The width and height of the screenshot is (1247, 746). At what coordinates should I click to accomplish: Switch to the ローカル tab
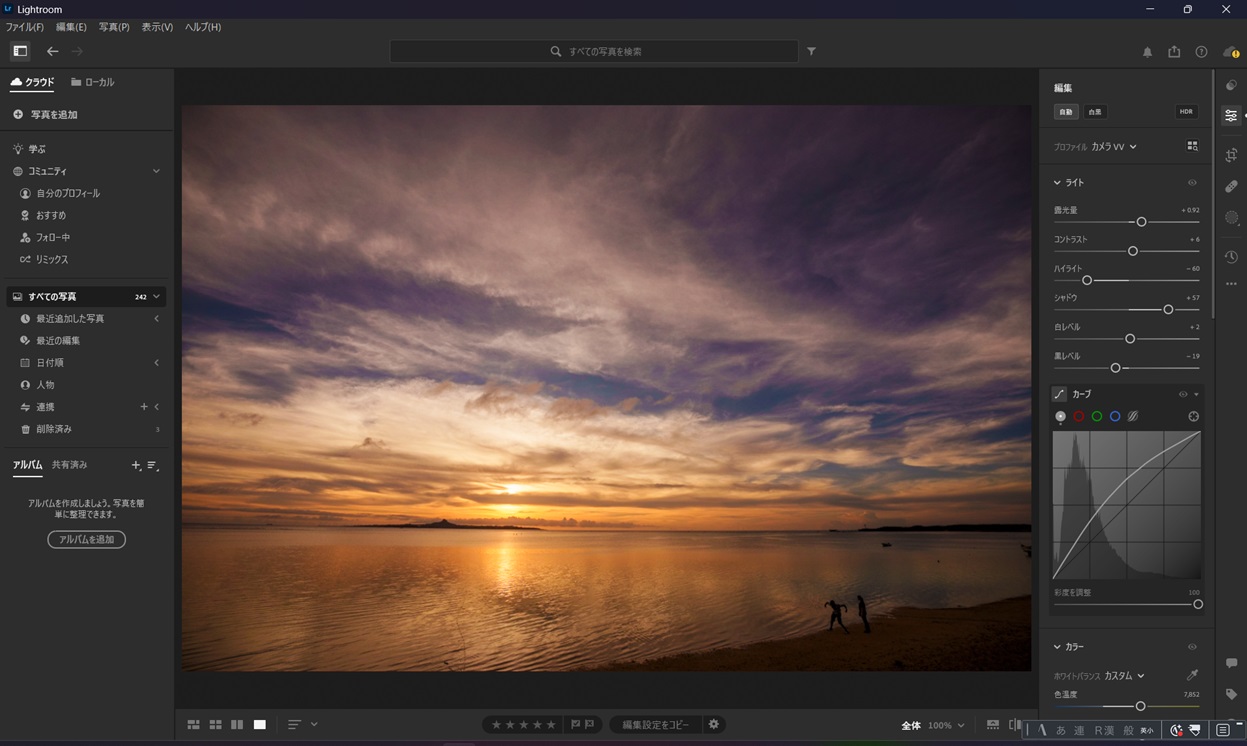click(x=92, y=82)
